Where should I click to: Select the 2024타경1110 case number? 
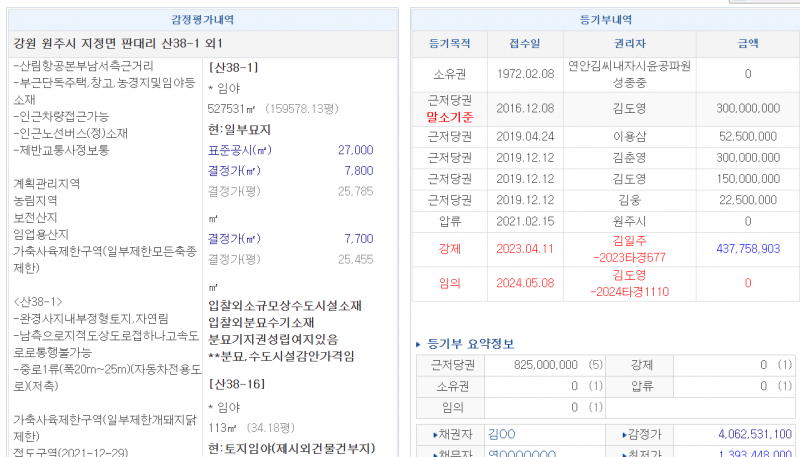pos(629,291)
